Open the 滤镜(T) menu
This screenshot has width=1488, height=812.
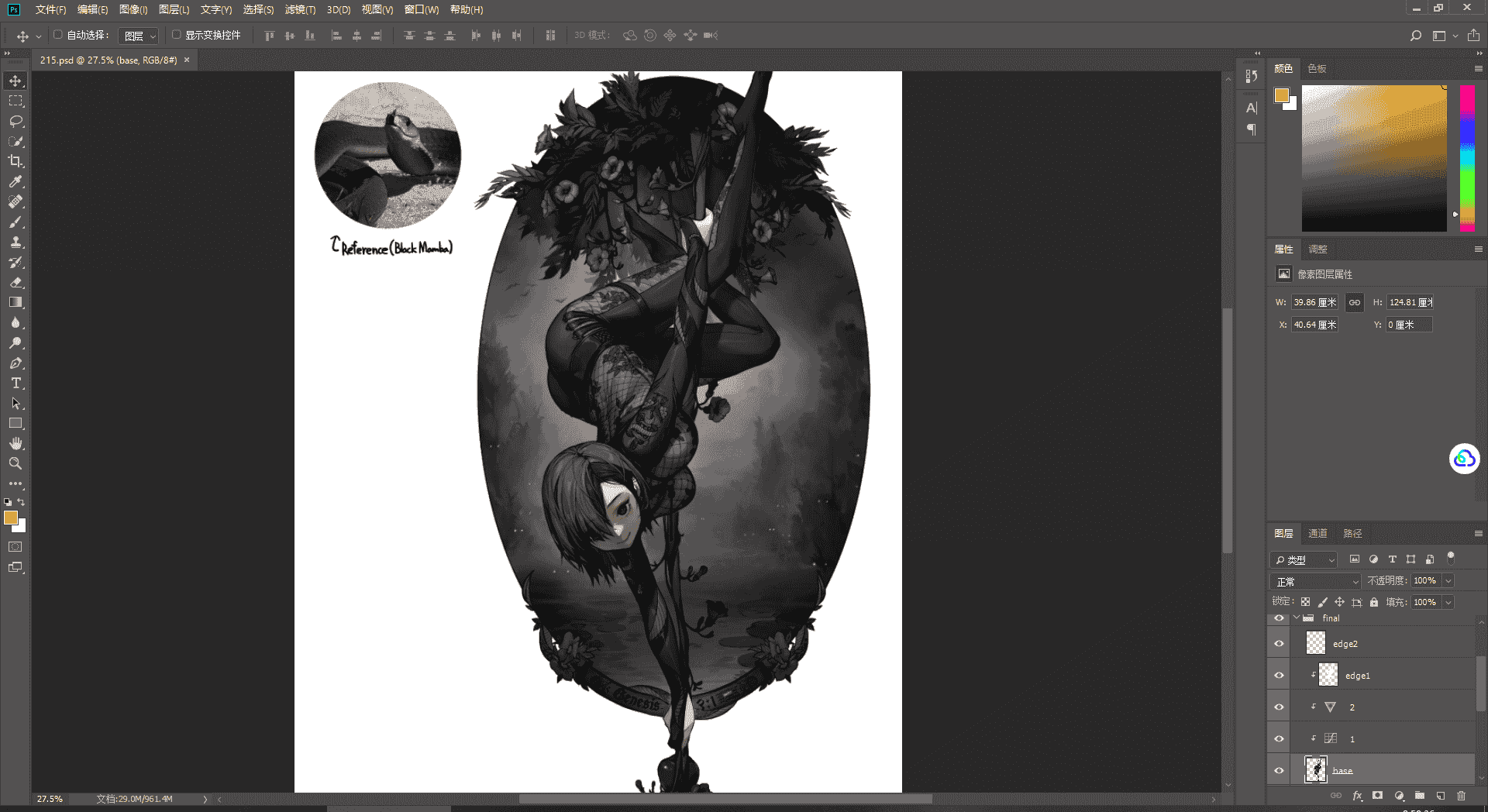300,9
